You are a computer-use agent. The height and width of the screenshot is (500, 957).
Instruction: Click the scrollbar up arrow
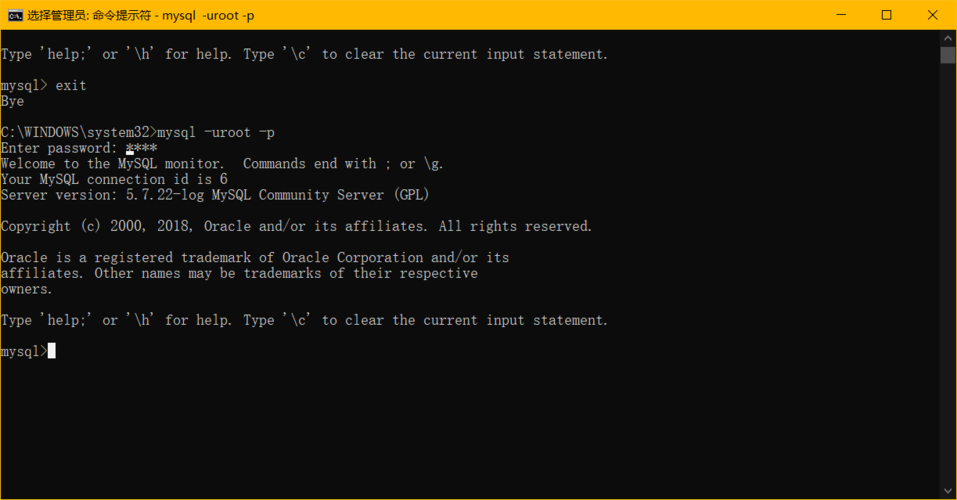pos(948,38)
